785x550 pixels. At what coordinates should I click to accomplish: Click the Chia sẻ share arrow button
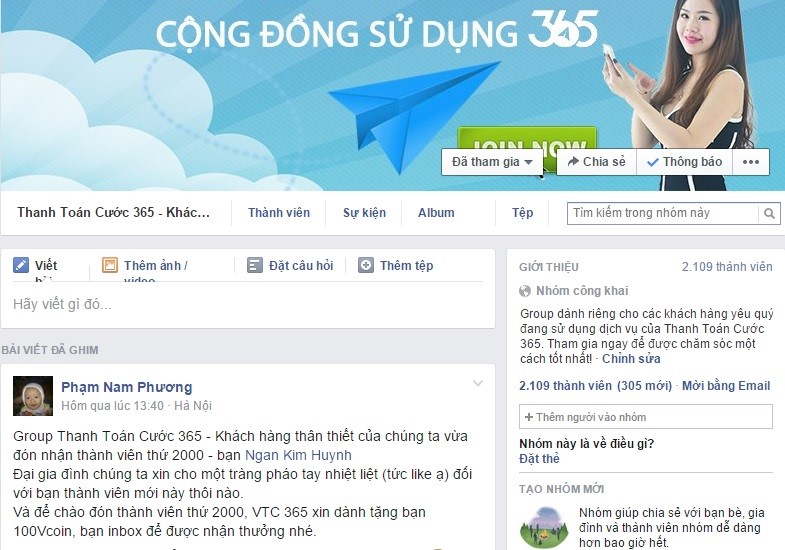(x=596, y=162)
